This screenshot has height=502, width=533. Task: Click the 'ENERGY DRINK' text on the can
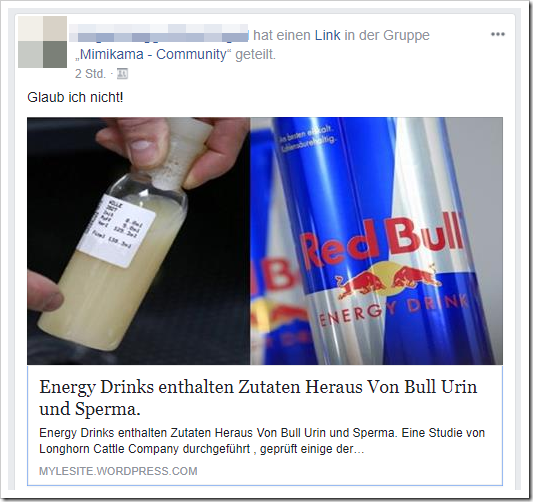[x=394, y=311]
